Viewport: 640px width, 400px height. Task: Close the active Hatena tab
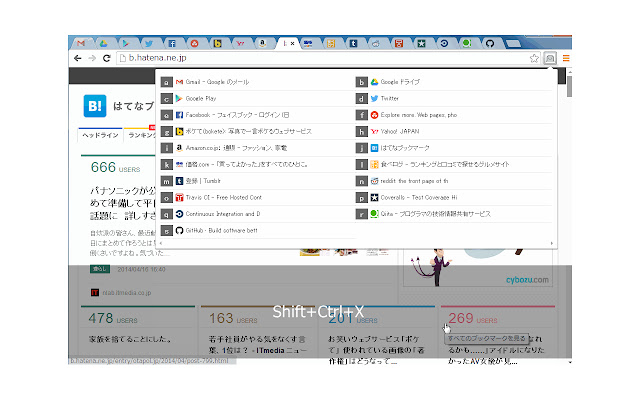click(293, 43)
